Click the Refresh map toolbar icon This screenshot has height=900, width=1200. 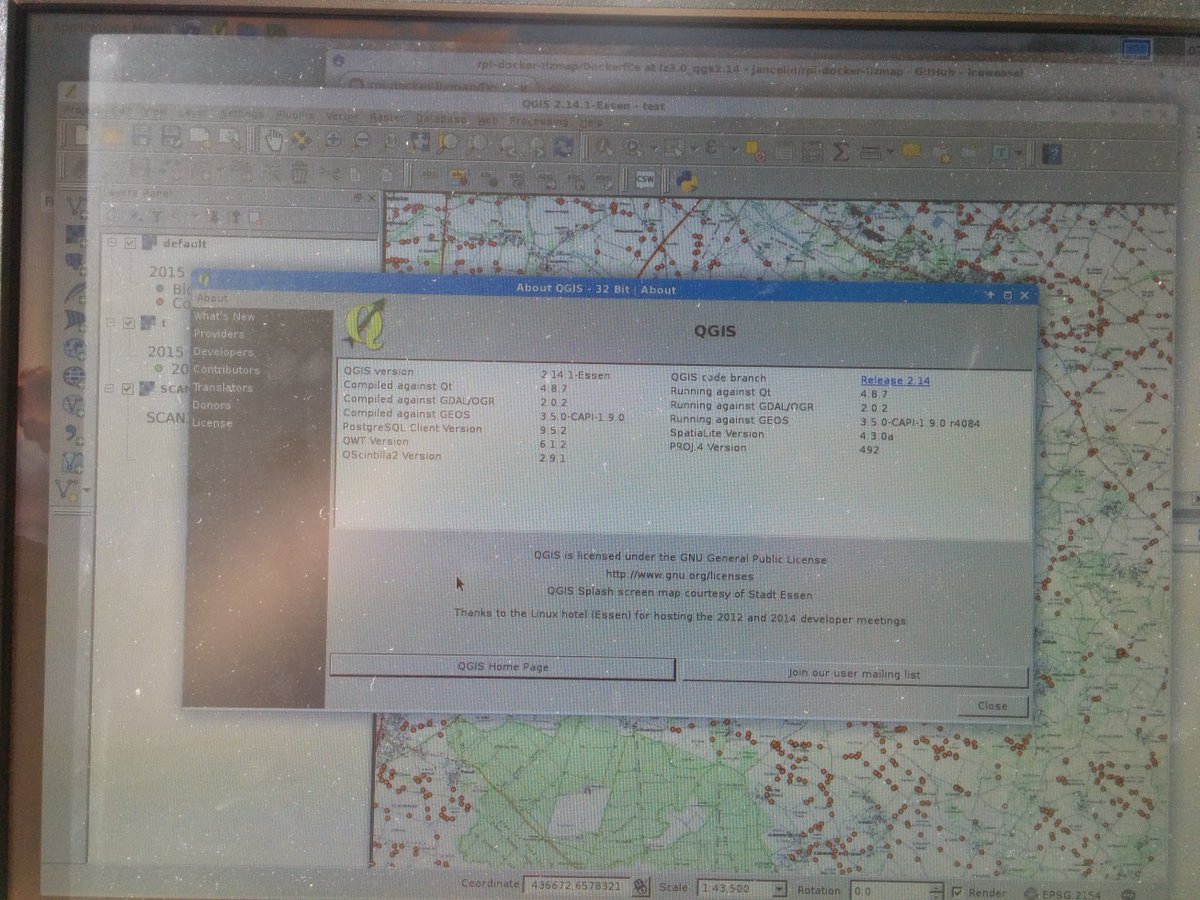pyautogui.click(x=564, y=146)
